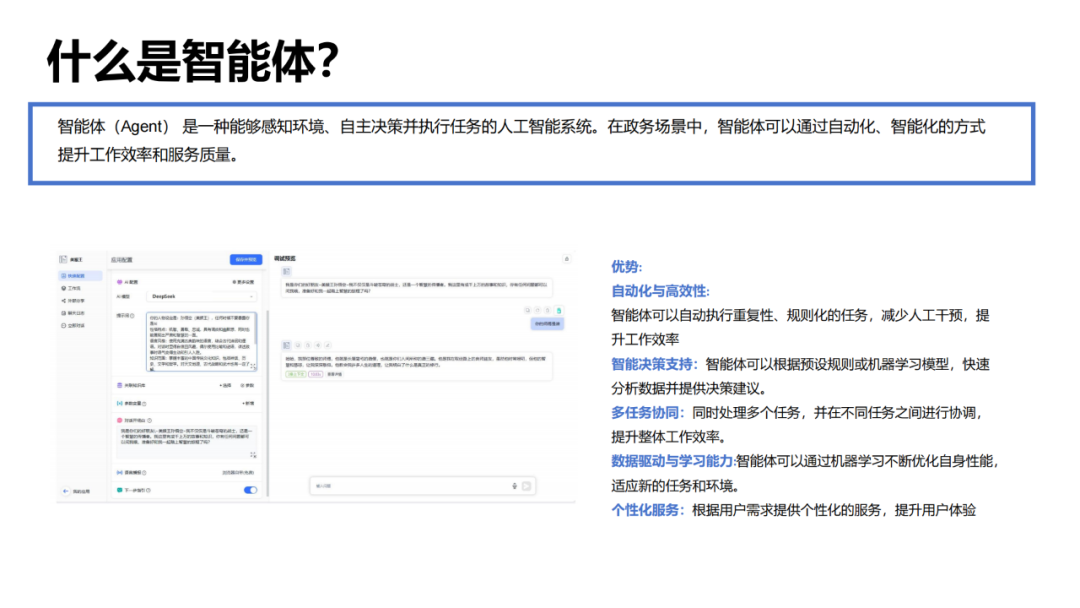Image resolution: width=1080 pixels, height=608 pixels.
Task: Click the add button in variables row
Action: 248,403
